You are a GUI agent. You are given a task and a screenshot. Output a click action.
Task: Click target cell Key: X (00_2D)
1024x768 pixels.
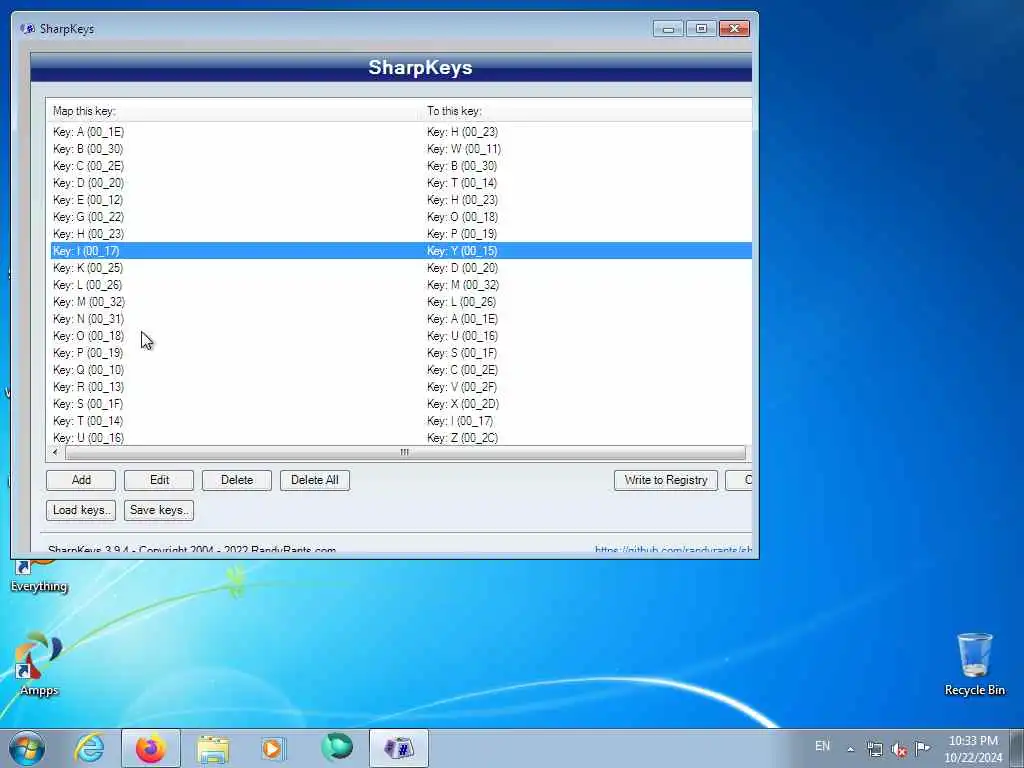click(462, 404)
